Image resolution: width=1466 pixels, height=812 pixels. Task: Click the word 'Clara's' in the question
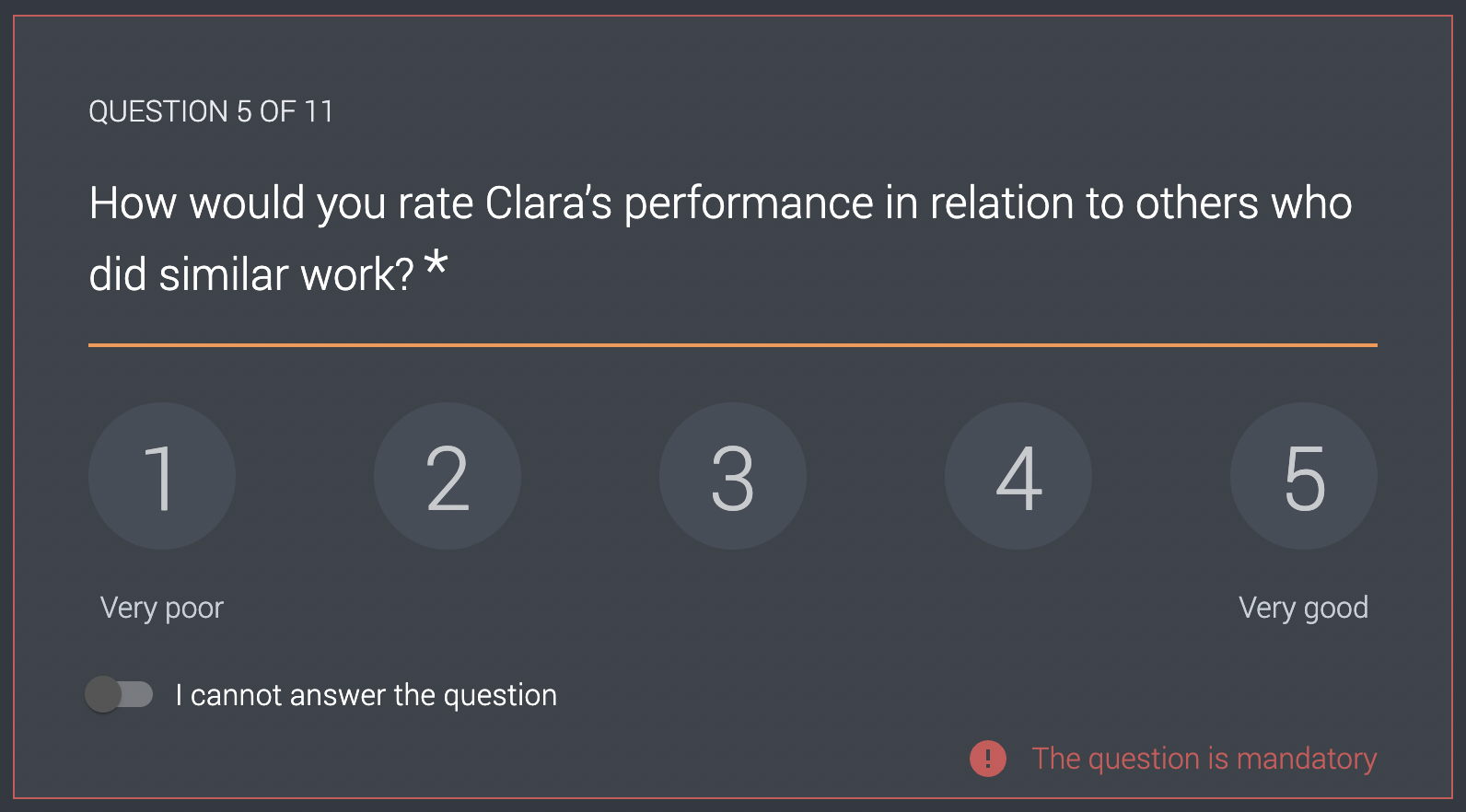pos(549,203)
